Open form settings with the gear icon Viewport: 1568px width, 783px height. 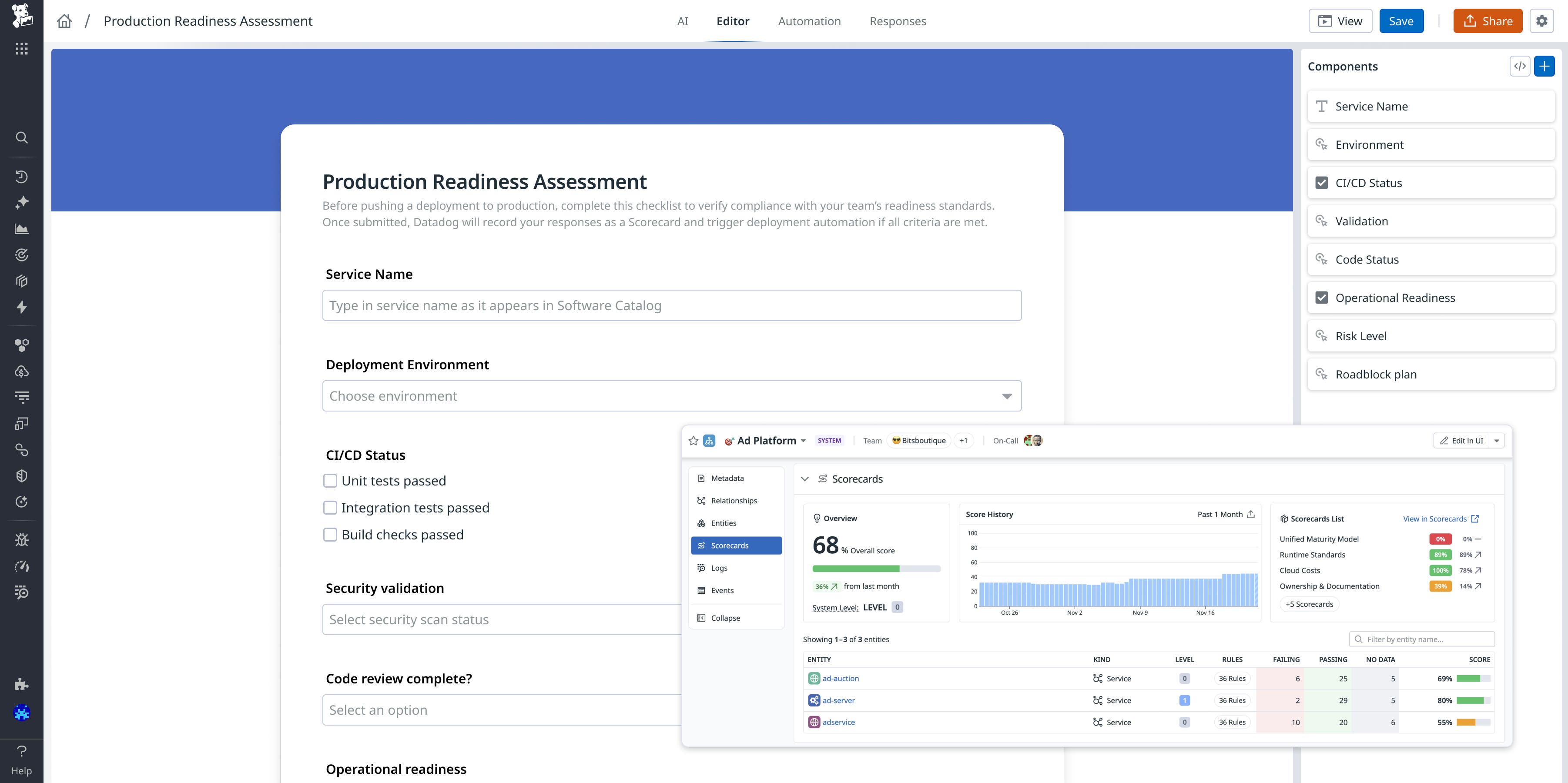[1542, 21]
